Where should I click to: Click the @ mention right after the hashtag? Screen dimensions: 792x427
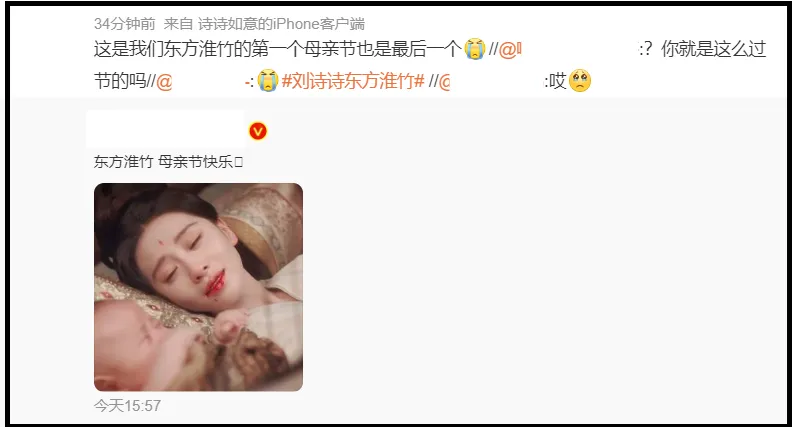click(x=444, y=81)
